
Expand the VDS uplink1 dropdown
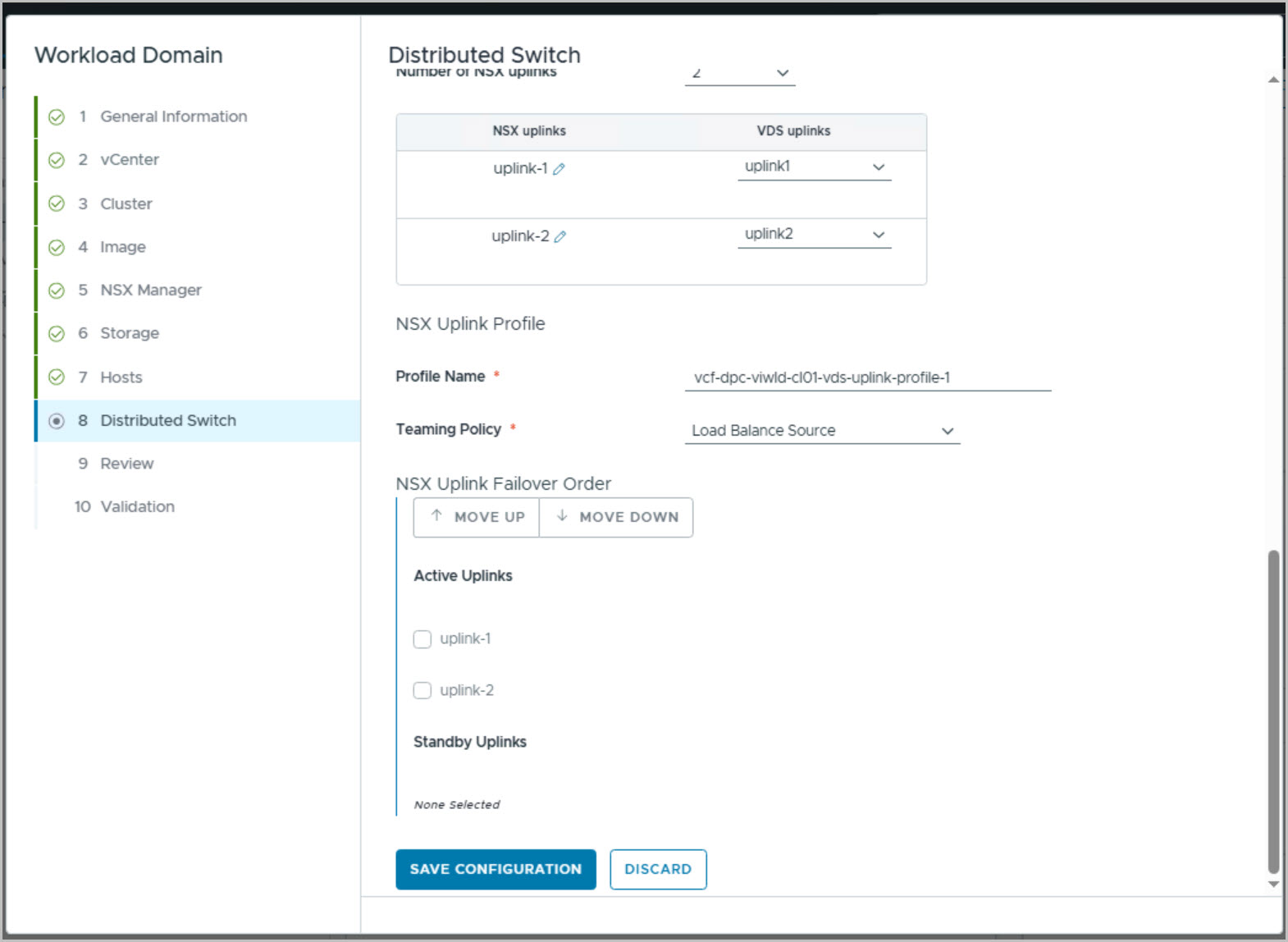pos(815,167)
